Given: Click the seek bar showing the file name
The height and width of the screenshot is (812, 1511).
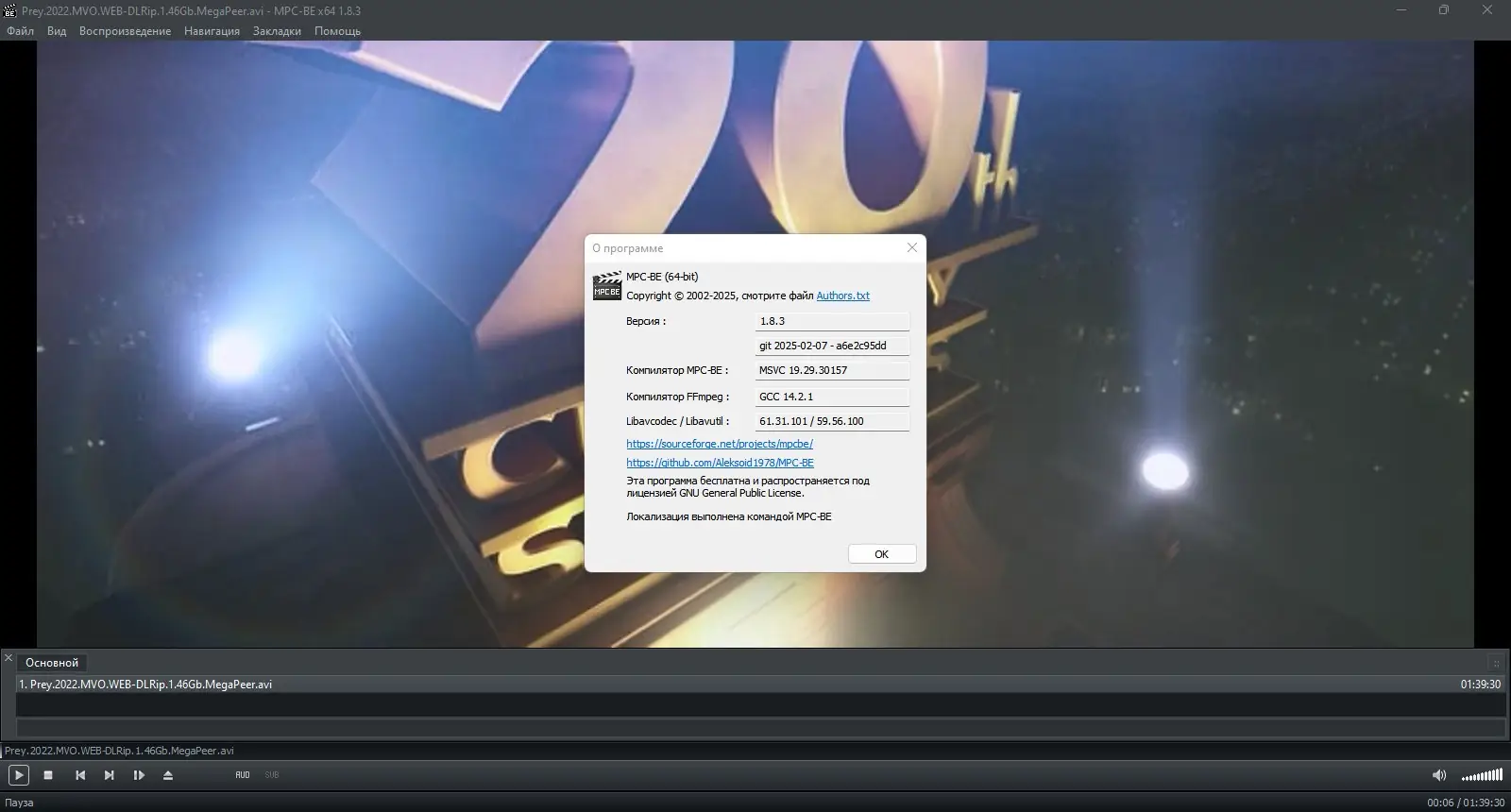Looking at the screenshot, I should click(755, 751).
